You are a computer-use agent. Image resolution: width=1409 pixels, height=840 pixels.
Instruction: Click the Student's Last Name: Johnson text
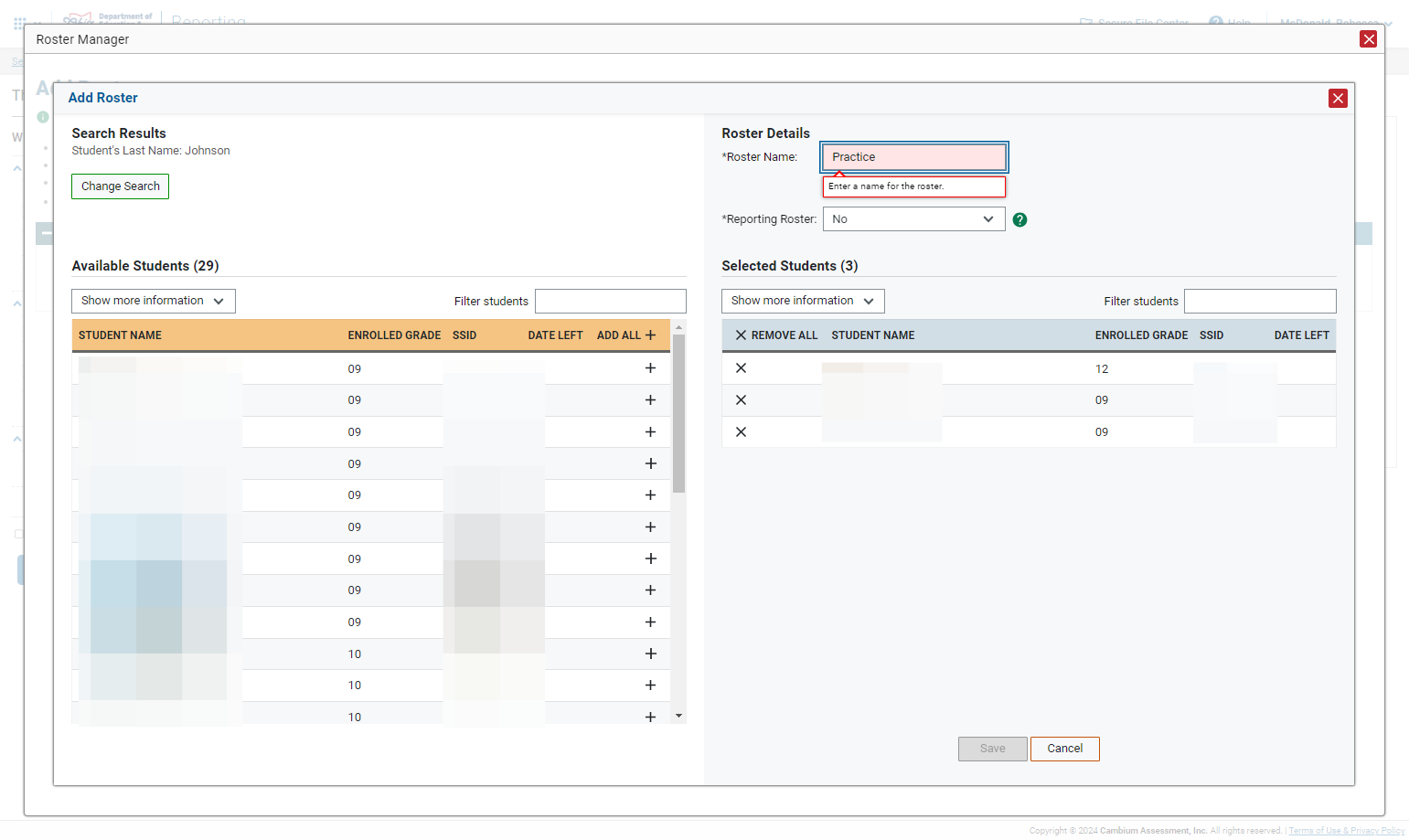[151, 151]
